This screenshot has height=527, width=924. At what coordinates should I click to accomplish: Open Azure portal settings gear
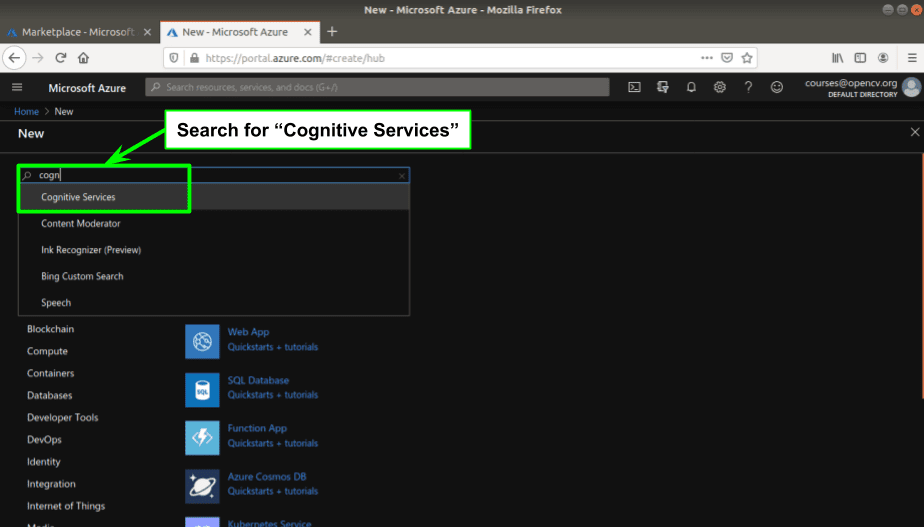[x=720, y=87]
